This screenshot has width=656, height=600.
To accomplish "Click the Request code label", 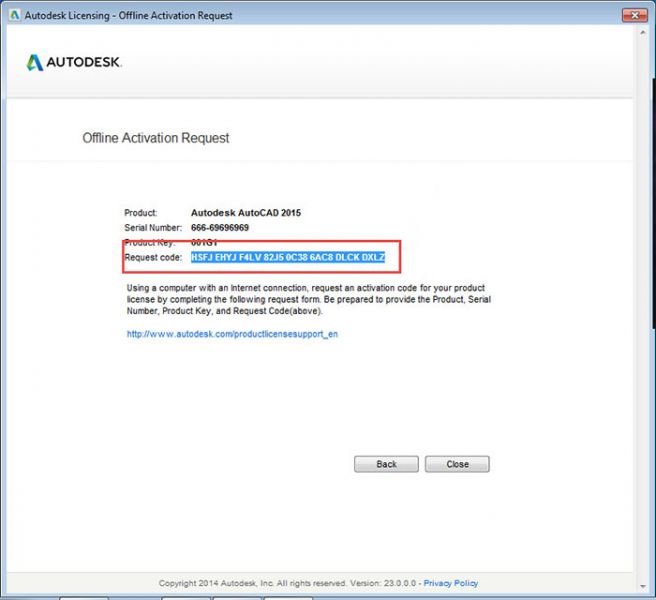I will point(153,257).
